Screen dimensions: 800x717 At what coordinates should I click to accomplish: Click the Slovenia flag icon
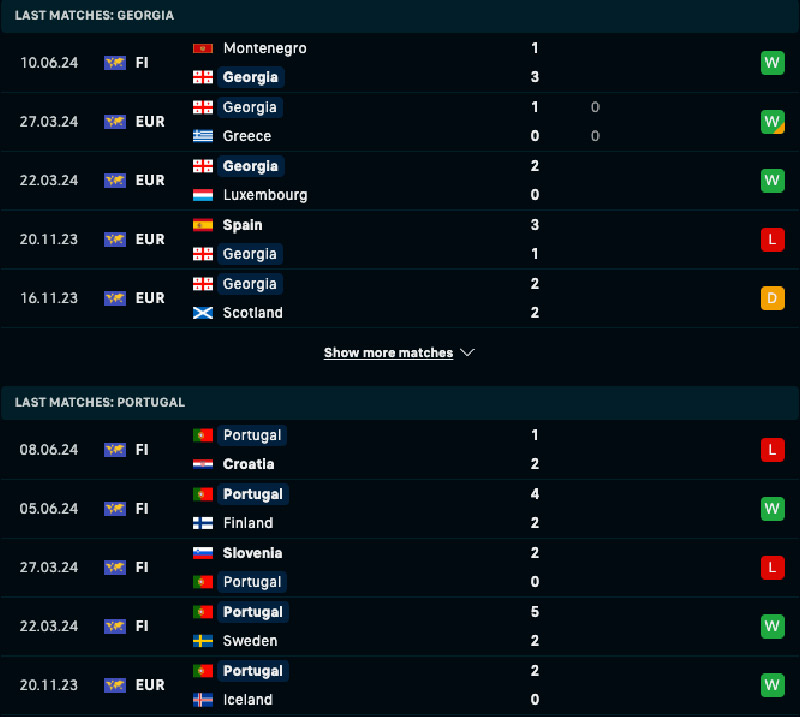pos(202,553)
